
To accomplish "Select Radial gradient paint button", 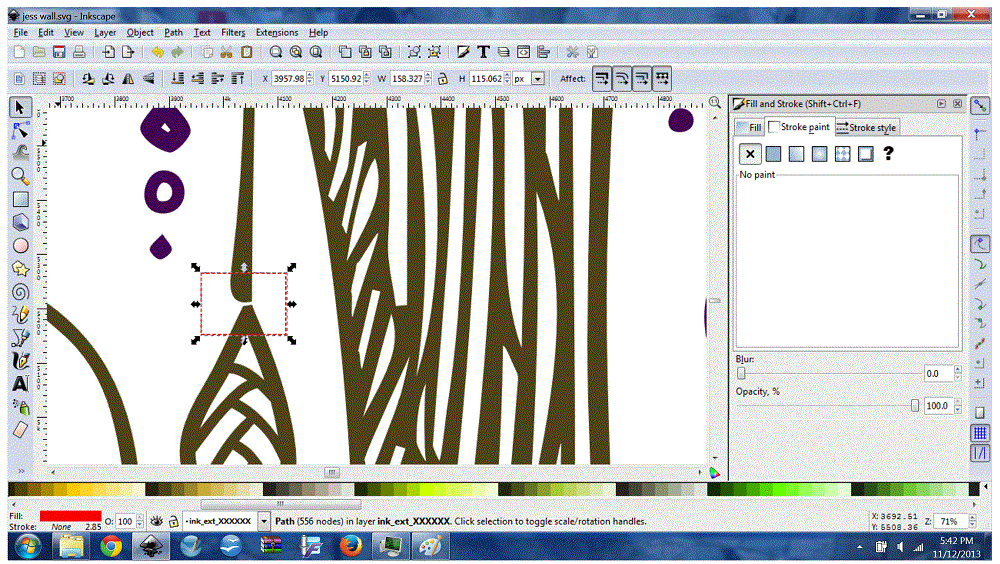I will click(x=820, y=154).
